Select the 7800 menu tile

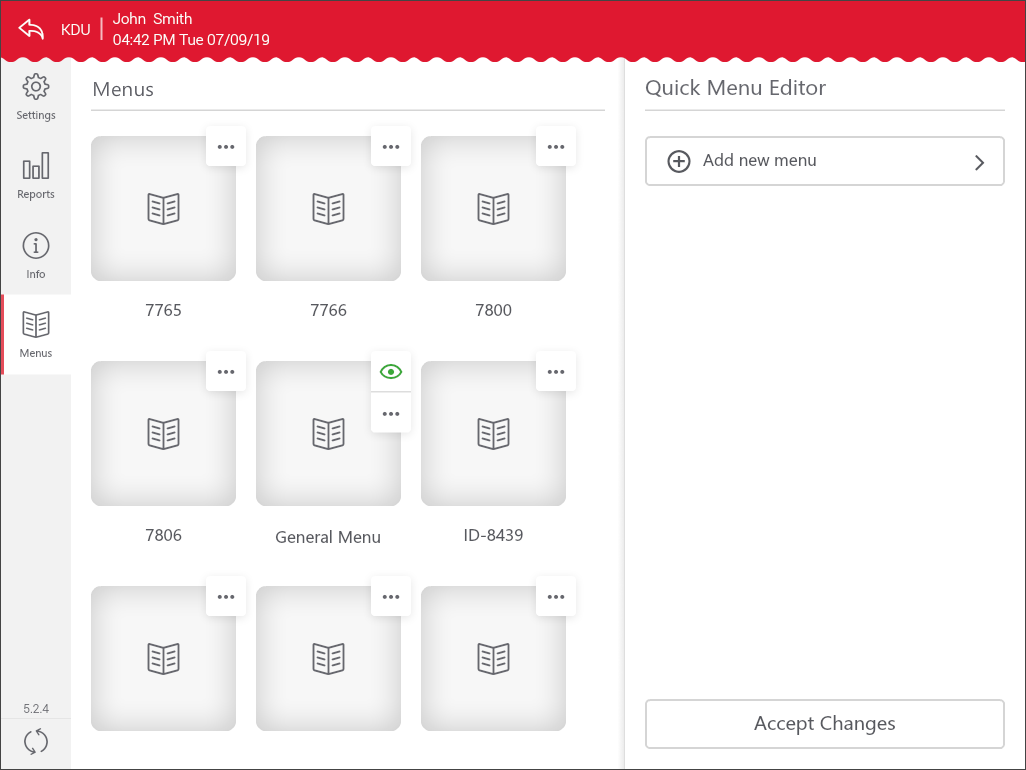click(493, 209)
